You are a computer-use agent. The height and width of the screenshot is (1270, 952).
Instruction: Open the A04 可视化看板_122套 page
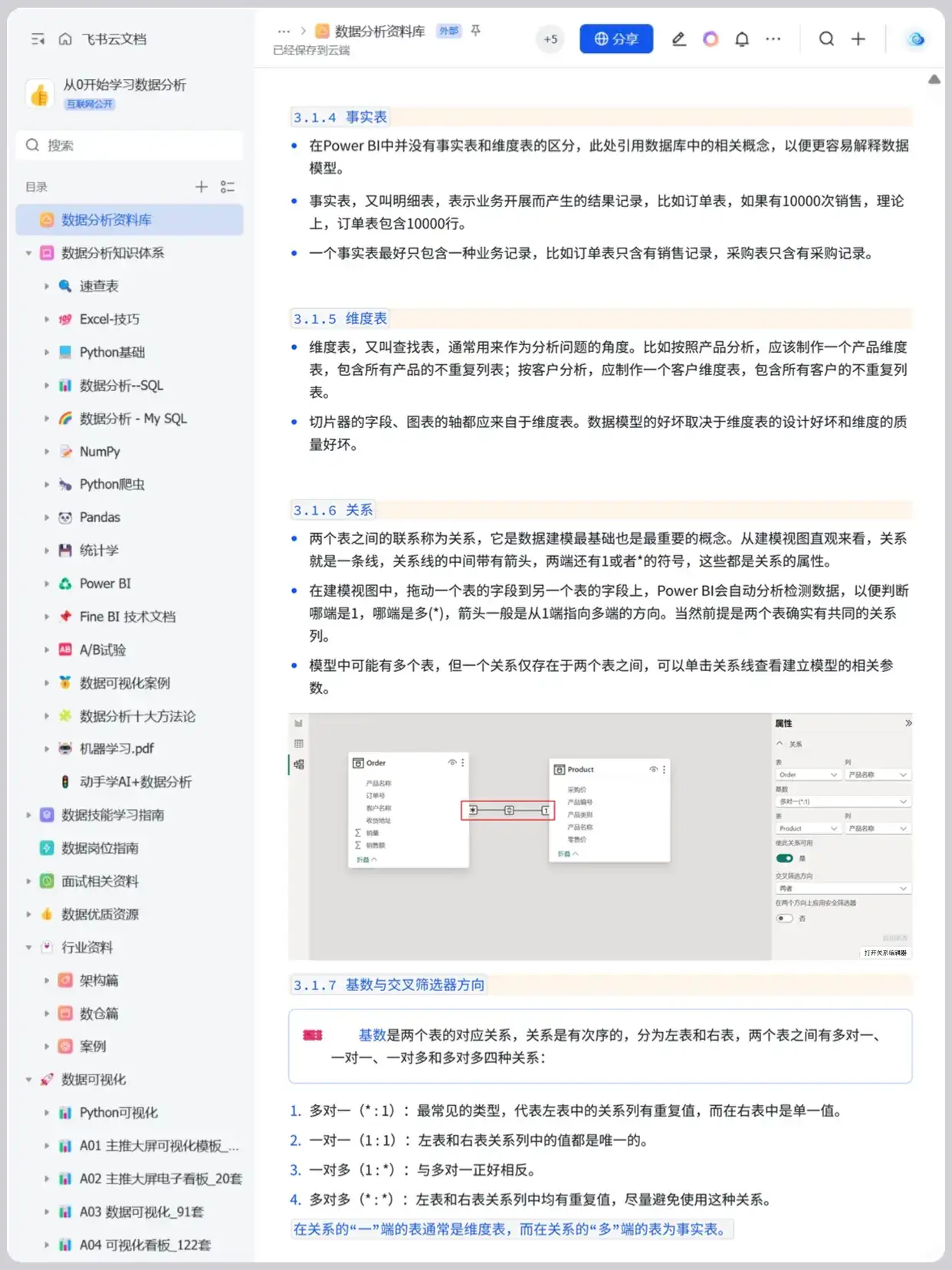point(145,1245)
